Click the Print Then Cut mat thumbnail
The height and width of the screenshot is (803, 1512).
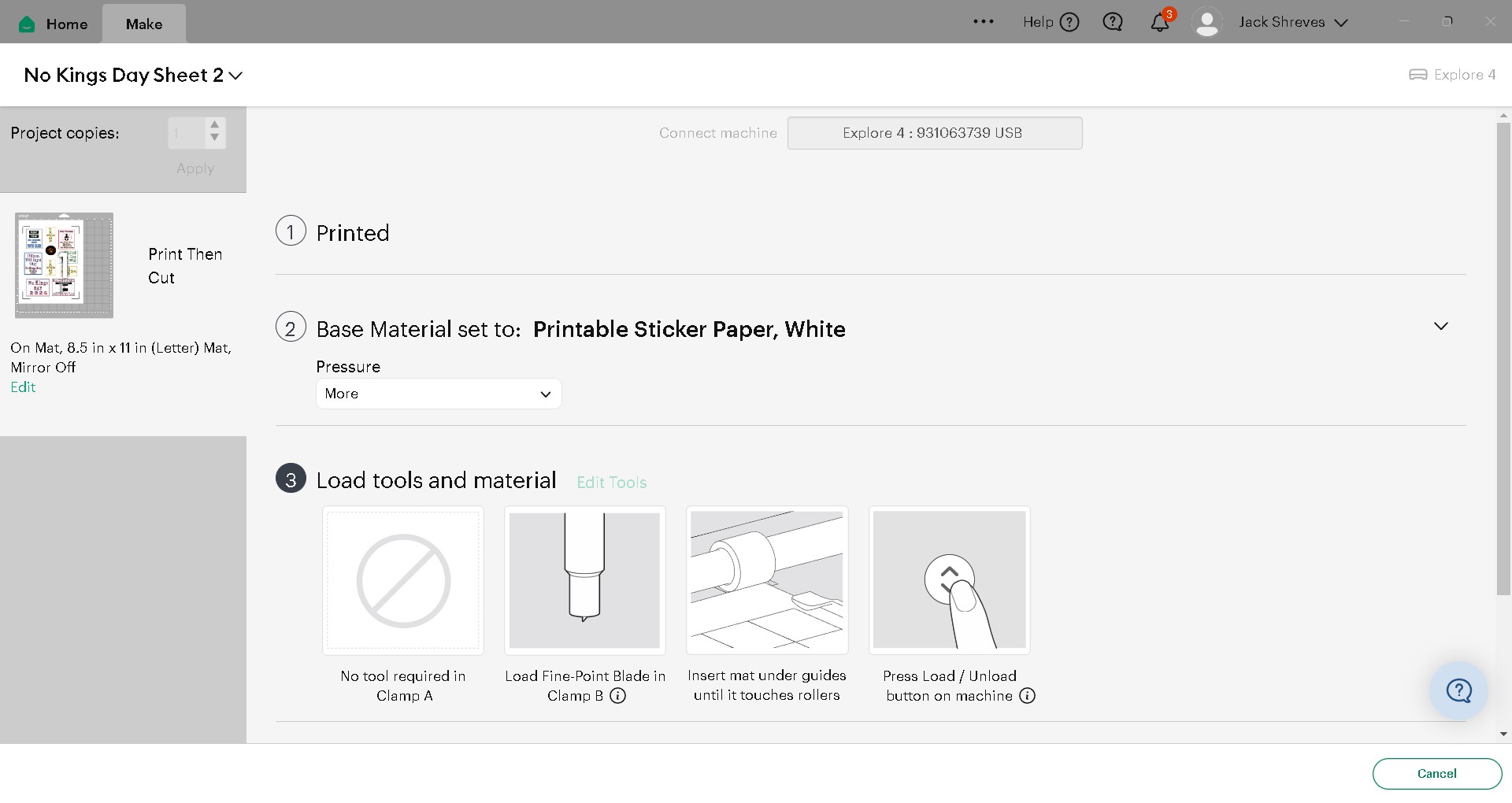click(65, 265)
